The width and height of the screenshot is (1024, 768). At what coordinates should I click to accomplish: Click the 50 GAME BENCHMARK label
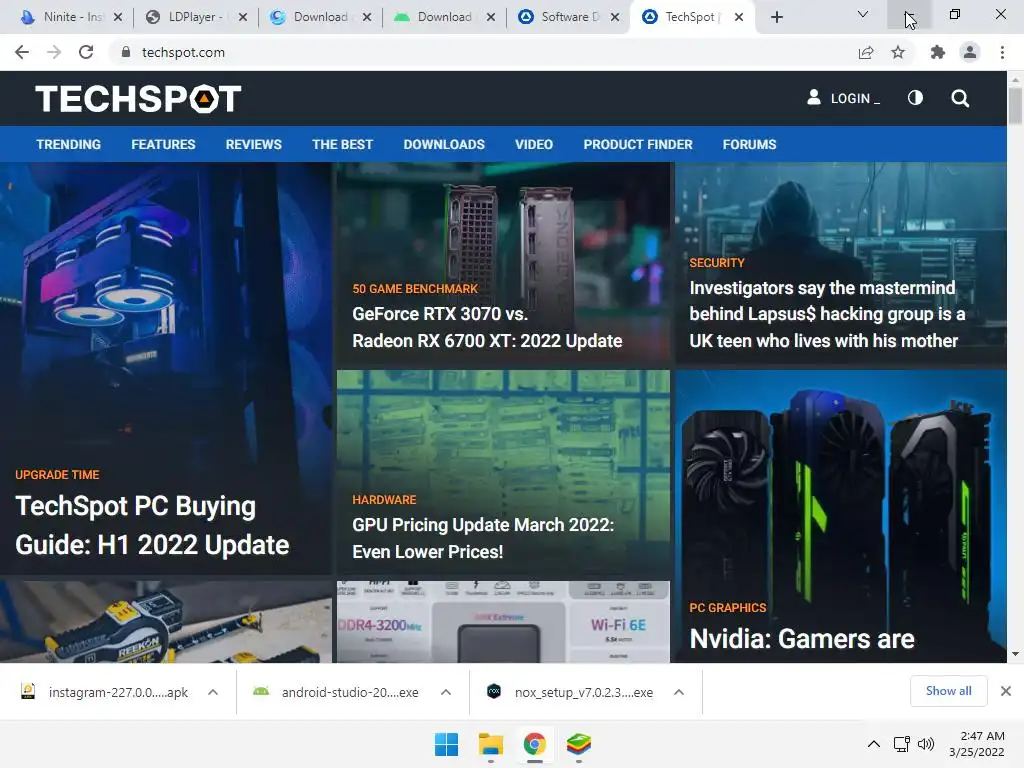pyautogui.click(x=415, y=289)
